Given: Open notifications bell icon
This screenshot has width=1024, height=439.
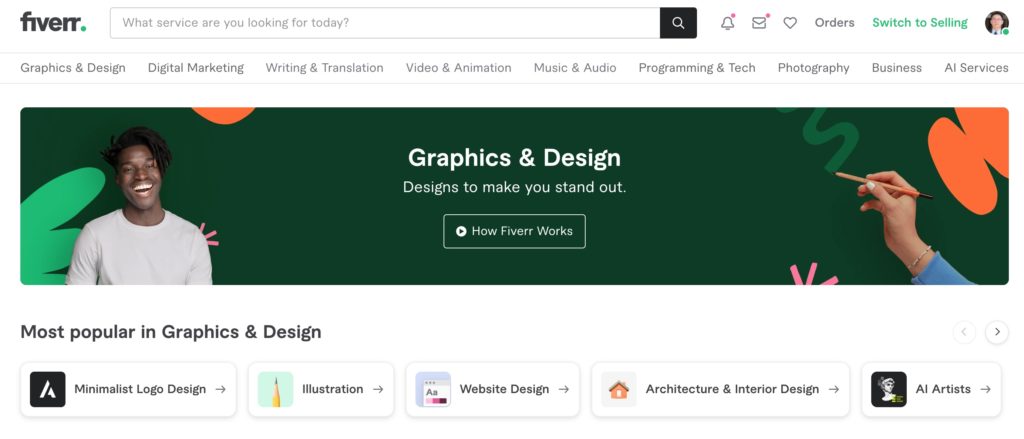Looking at the screenshot, I should click(x=728, y=23).
